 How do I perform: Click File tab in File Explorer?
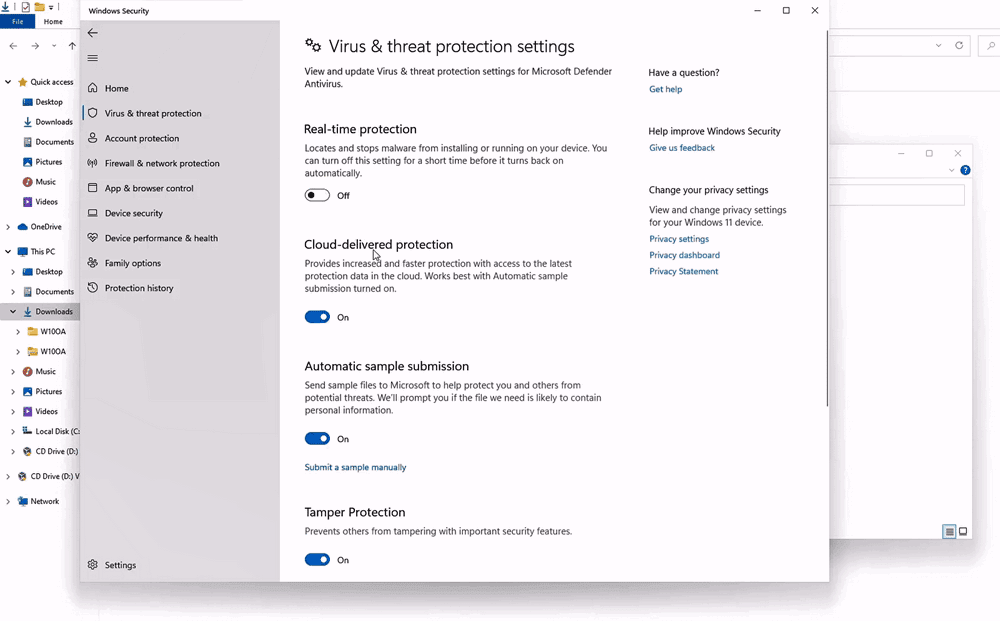[x=17, y=22]
